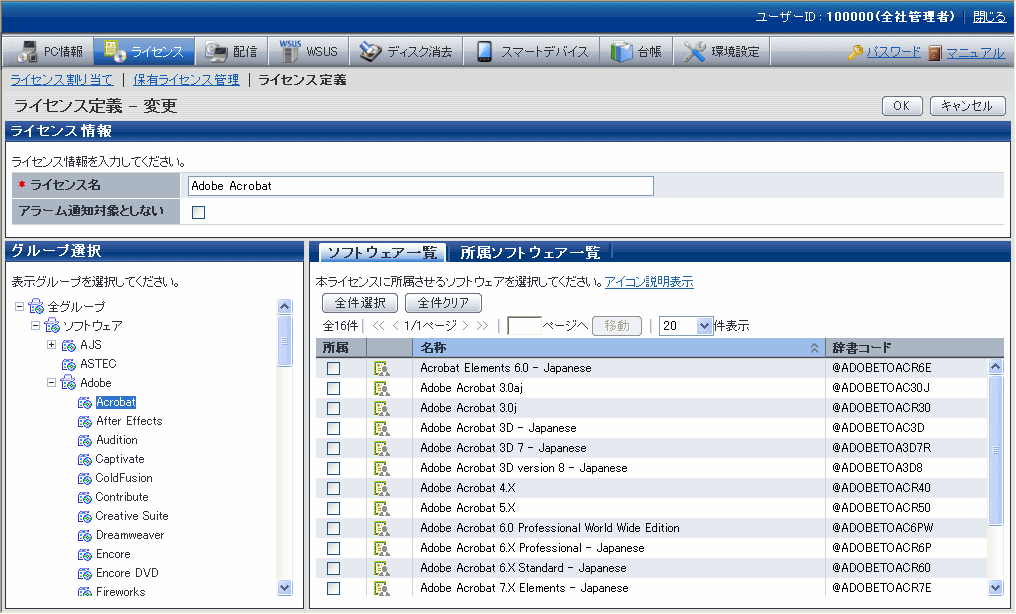Collapse the ソフトウェア tree node
Viewport: 1016px width, 614px height.
(36, 325)
